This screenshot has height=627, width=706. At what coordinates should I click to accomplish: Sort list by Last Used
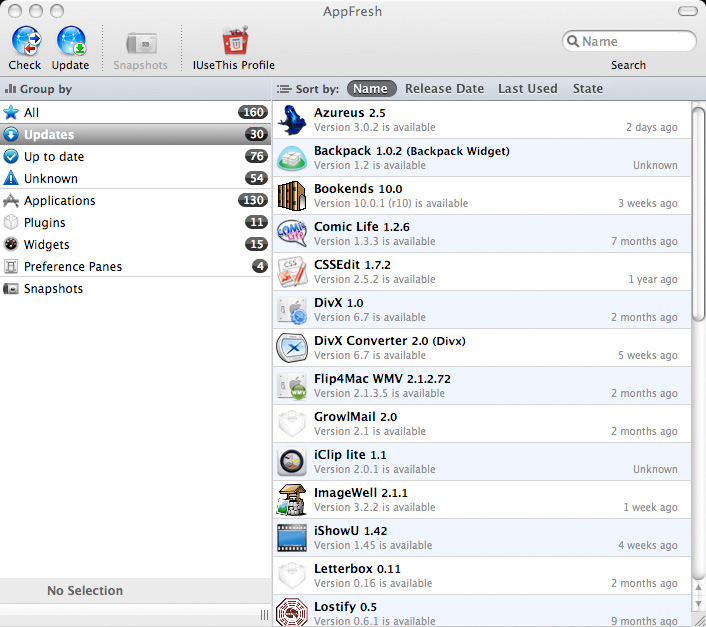(528, 89)
